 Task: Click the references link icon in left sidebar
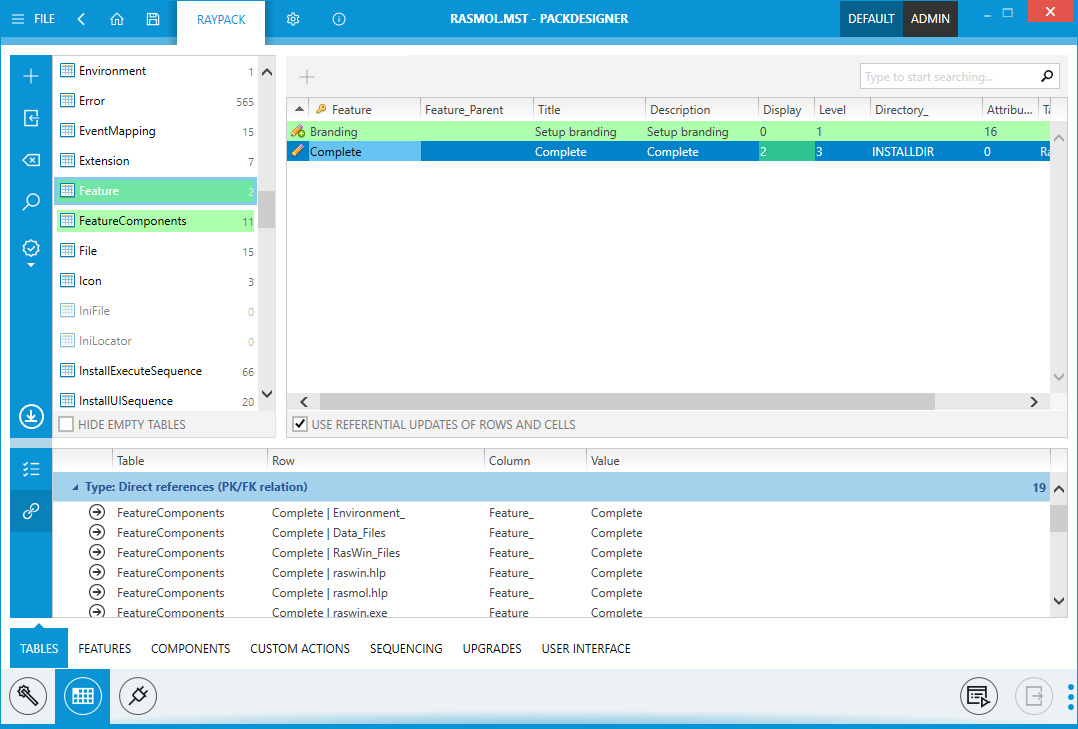pos(31,511)
